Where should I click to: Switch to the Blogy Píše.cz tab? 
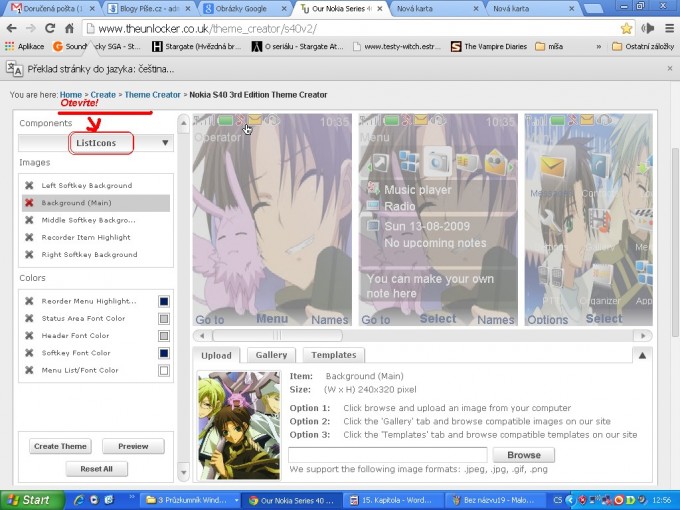point(148,8)
